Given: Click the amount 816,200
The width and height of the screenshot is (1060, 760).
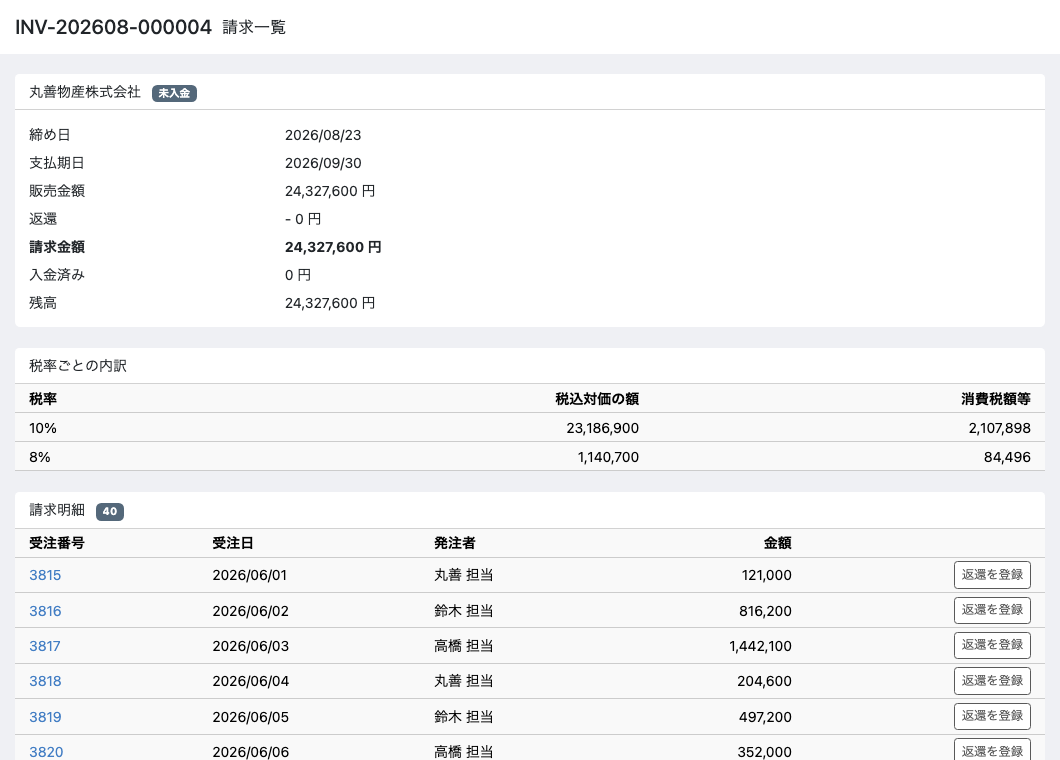Looking at the screenshot, I should click(x=765, y=611).
